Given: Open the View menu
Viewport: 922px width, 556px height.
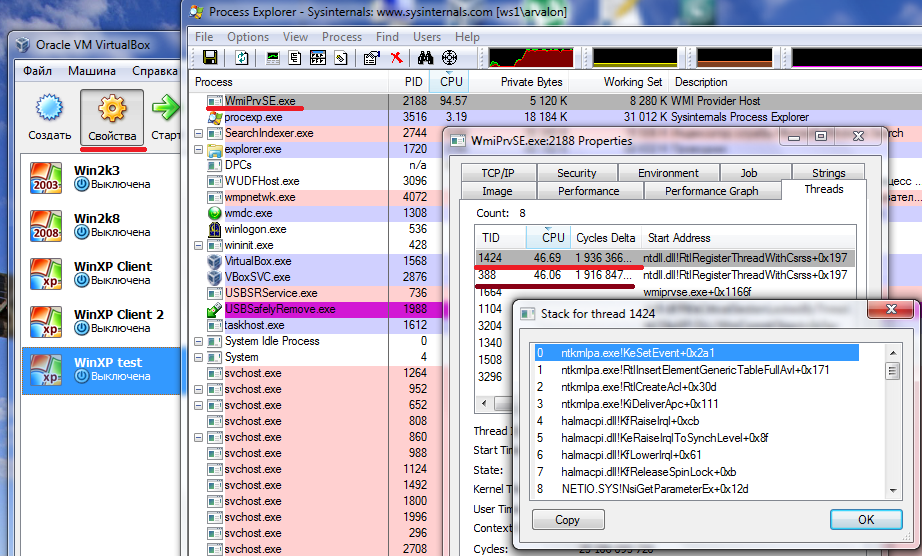Looking at the screenshot, I should click(295, 36).
